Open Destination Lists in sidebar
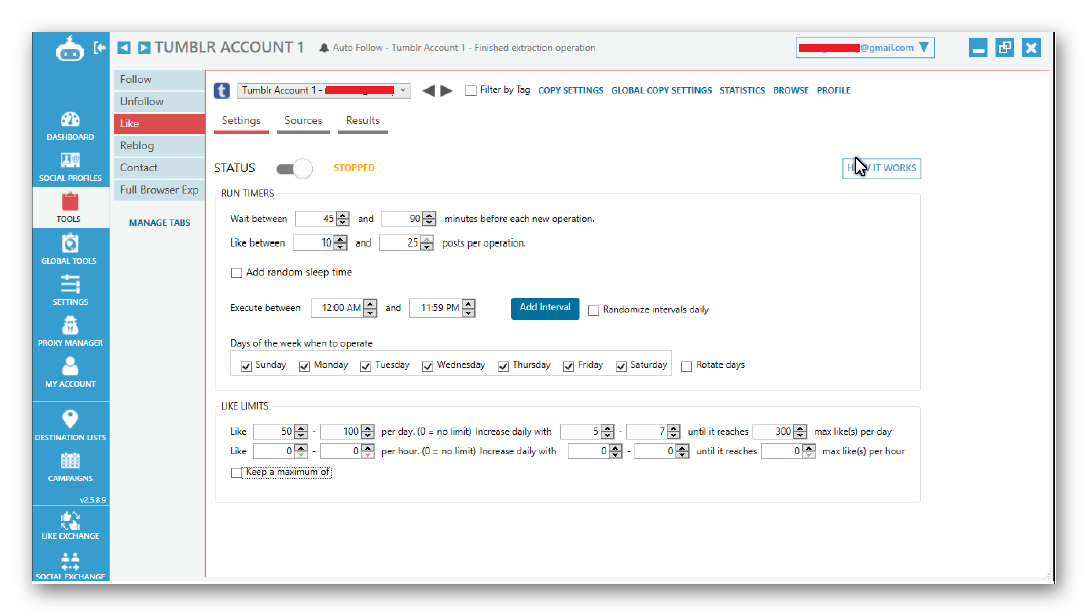Screen dimensions: 1088x616 70,425
